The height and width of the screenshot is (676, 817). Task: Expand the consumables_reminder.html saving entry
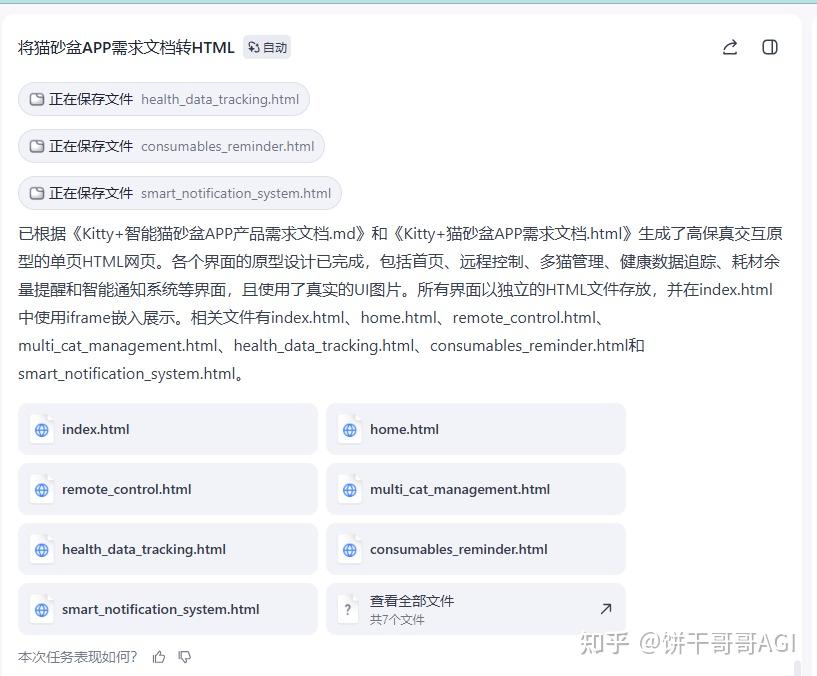[172, 146]
